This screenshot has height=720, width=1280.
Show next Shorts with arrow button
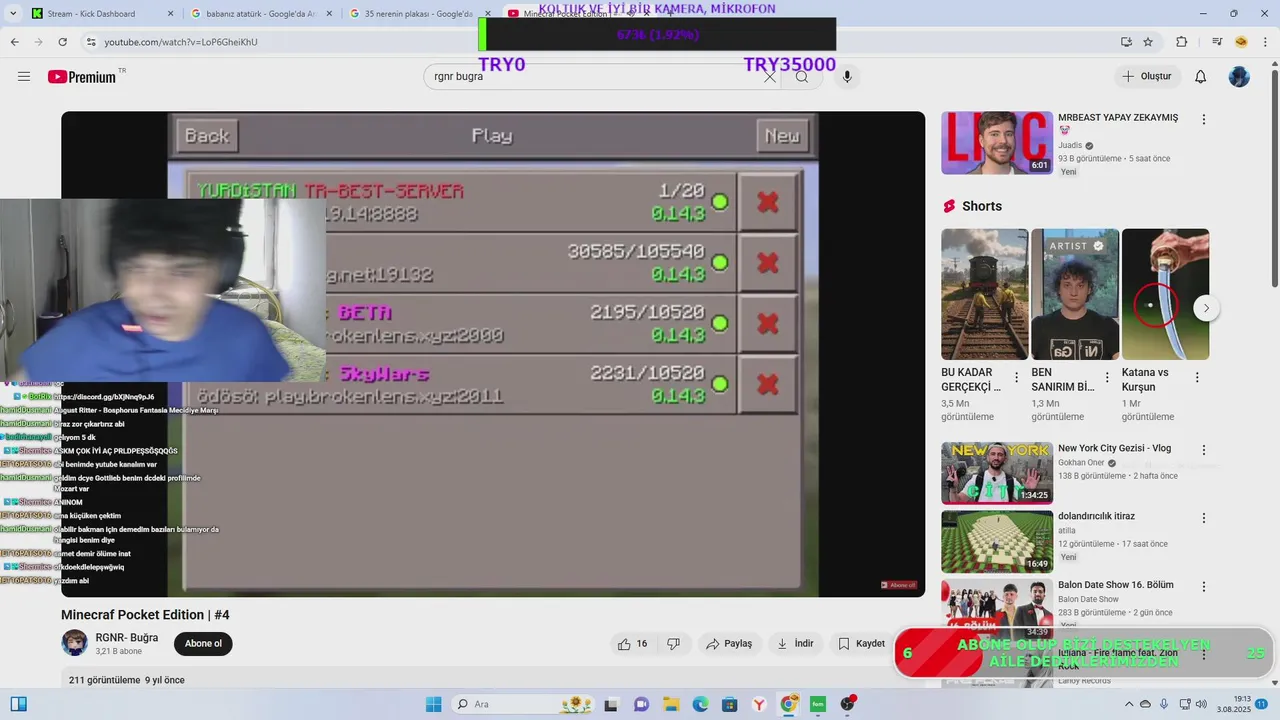pyautogui.click(x=1206, y=308)
